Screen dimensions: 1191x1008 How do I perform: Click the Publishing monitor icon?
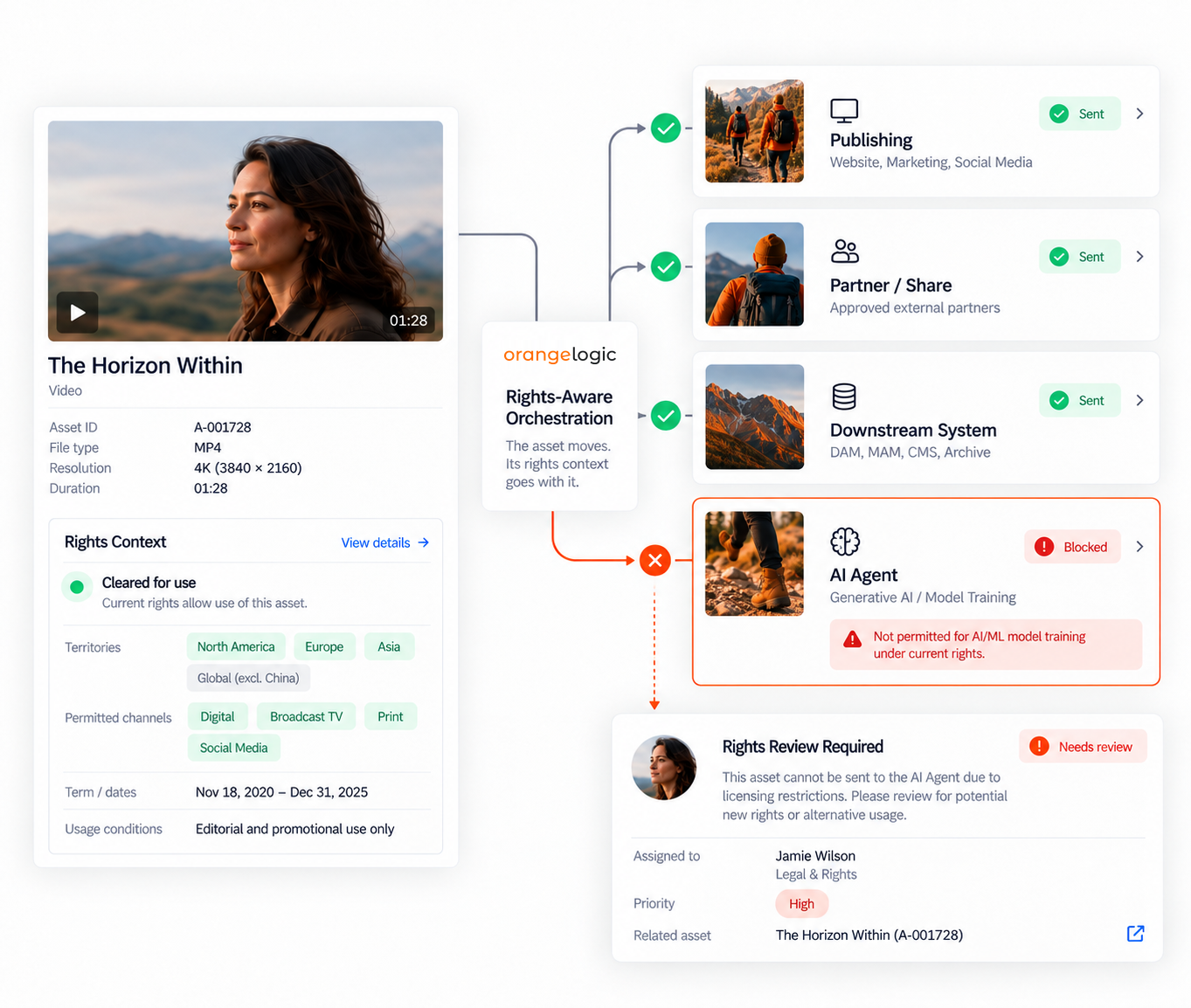tap(844, 111)
